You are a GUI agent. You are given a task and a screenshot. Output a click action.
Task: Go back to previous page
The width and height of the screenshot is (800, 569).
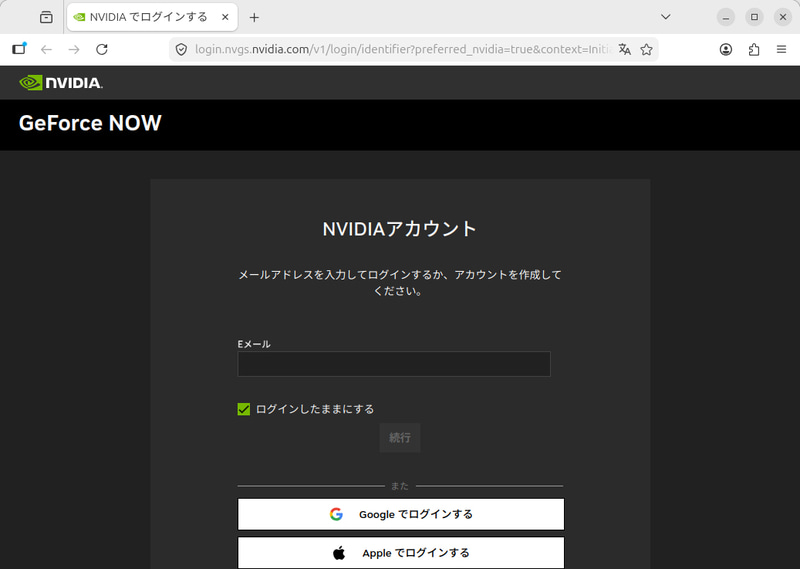[x=46, y=50]
